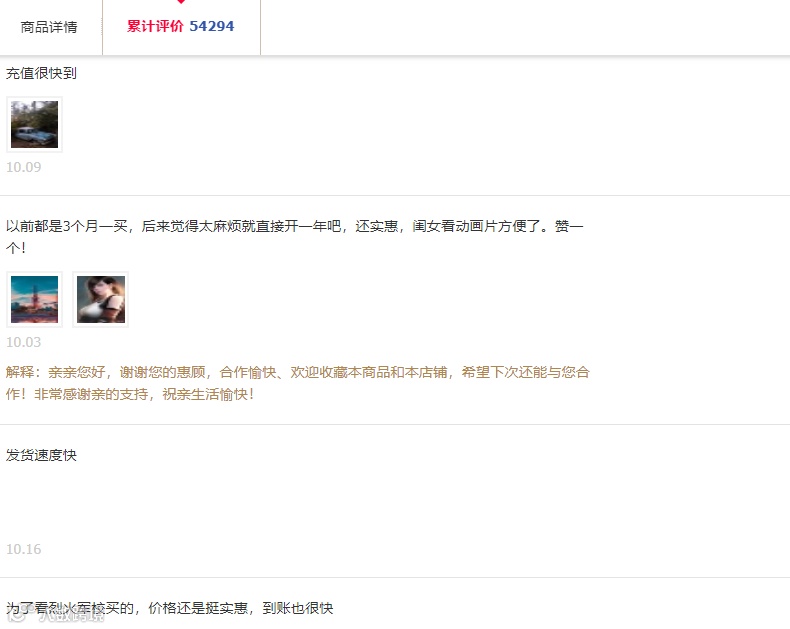Click the red marker above 累计评价
This screenshot has width=790, height=629.
click(181, 2)
